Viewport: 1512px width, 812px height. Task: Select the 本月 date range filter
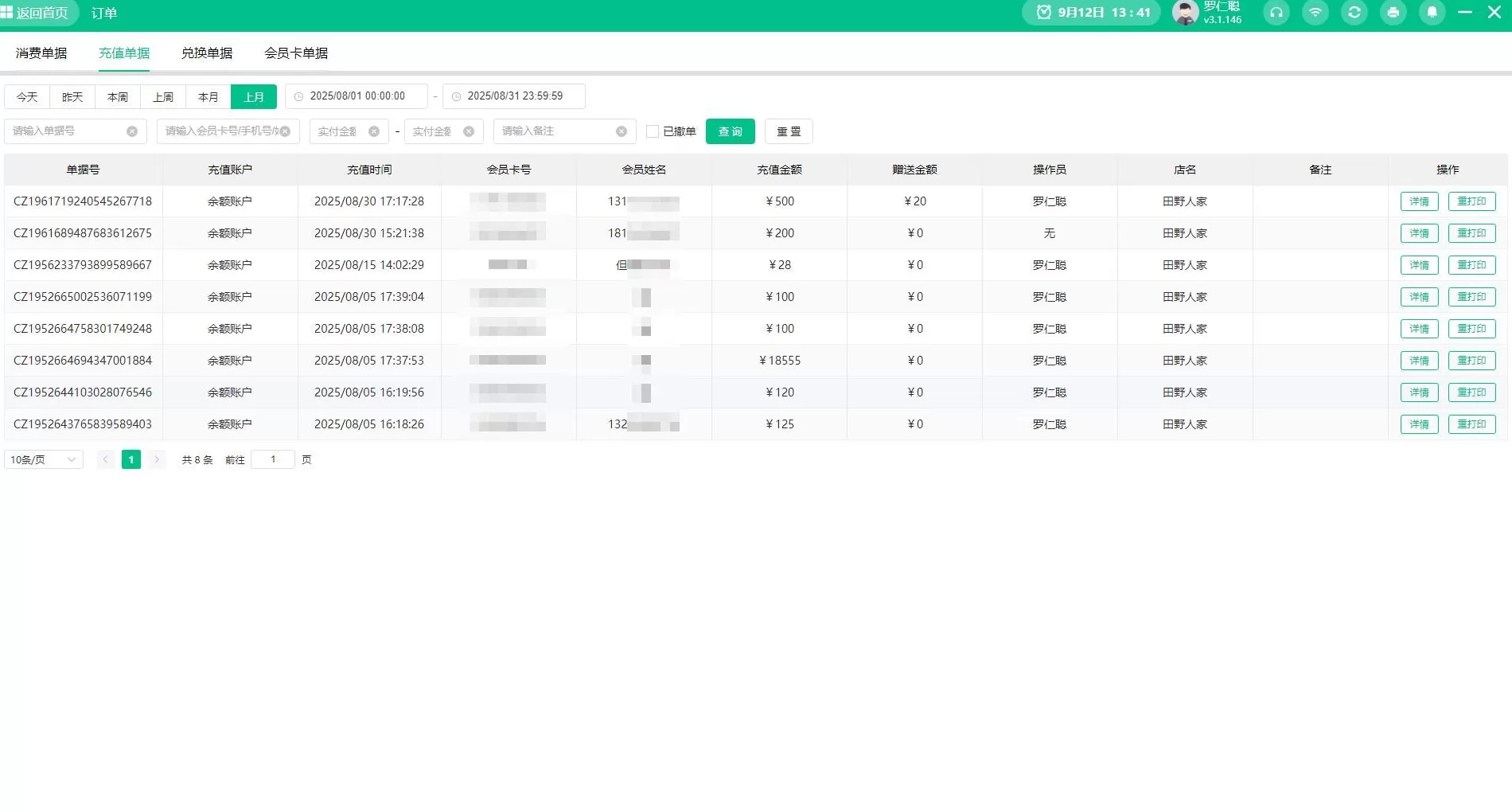tap(208, 96)
